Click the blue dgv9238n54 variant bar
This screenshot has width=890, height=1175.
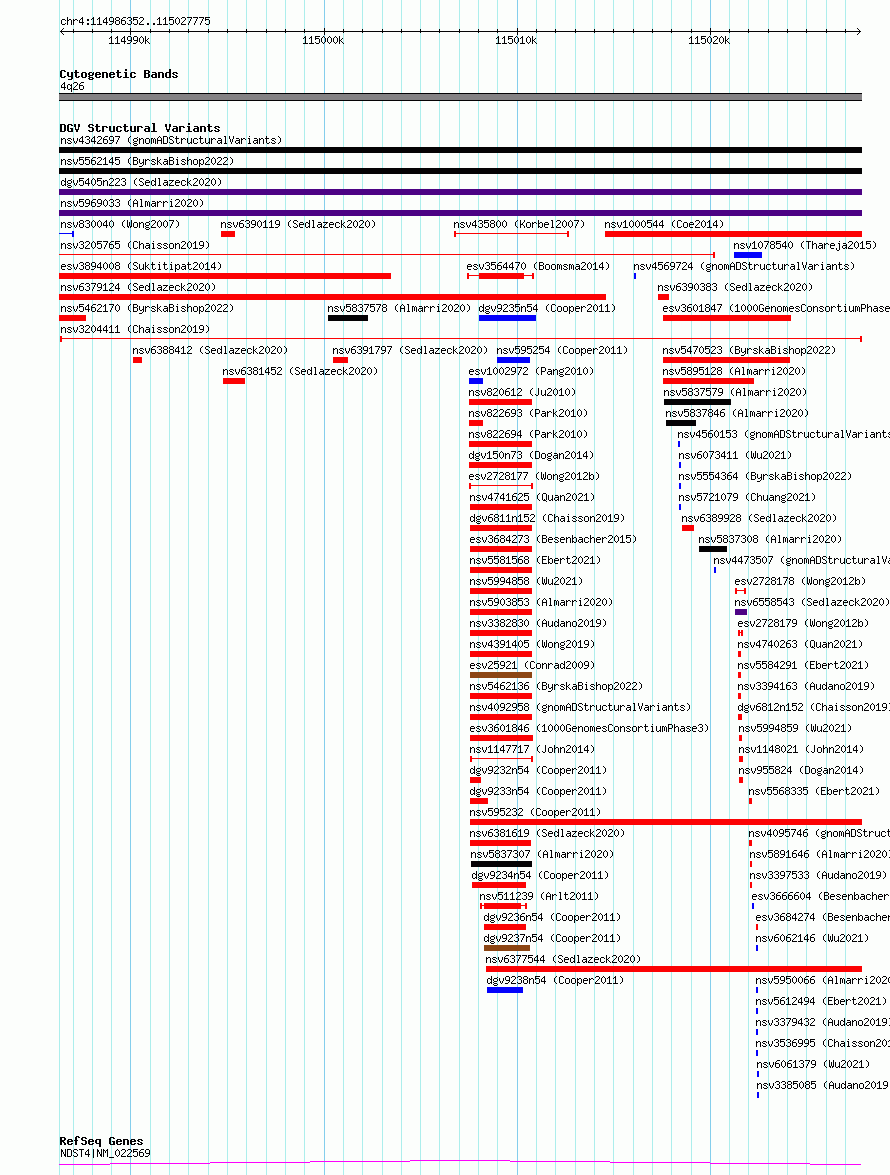tap(505, 990)
